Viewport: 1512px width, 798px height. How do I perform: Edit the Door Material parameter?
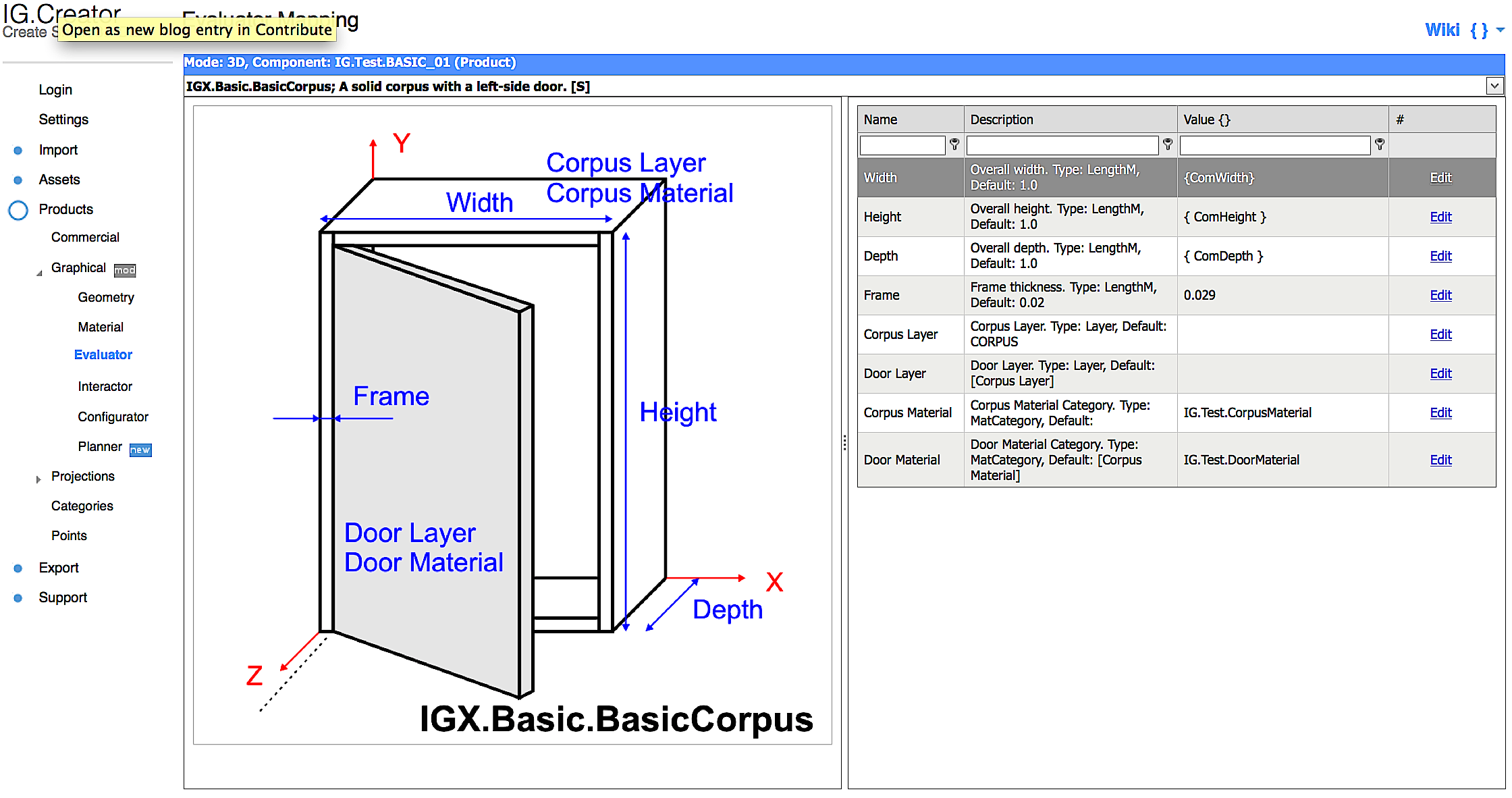pos(1440,460)
